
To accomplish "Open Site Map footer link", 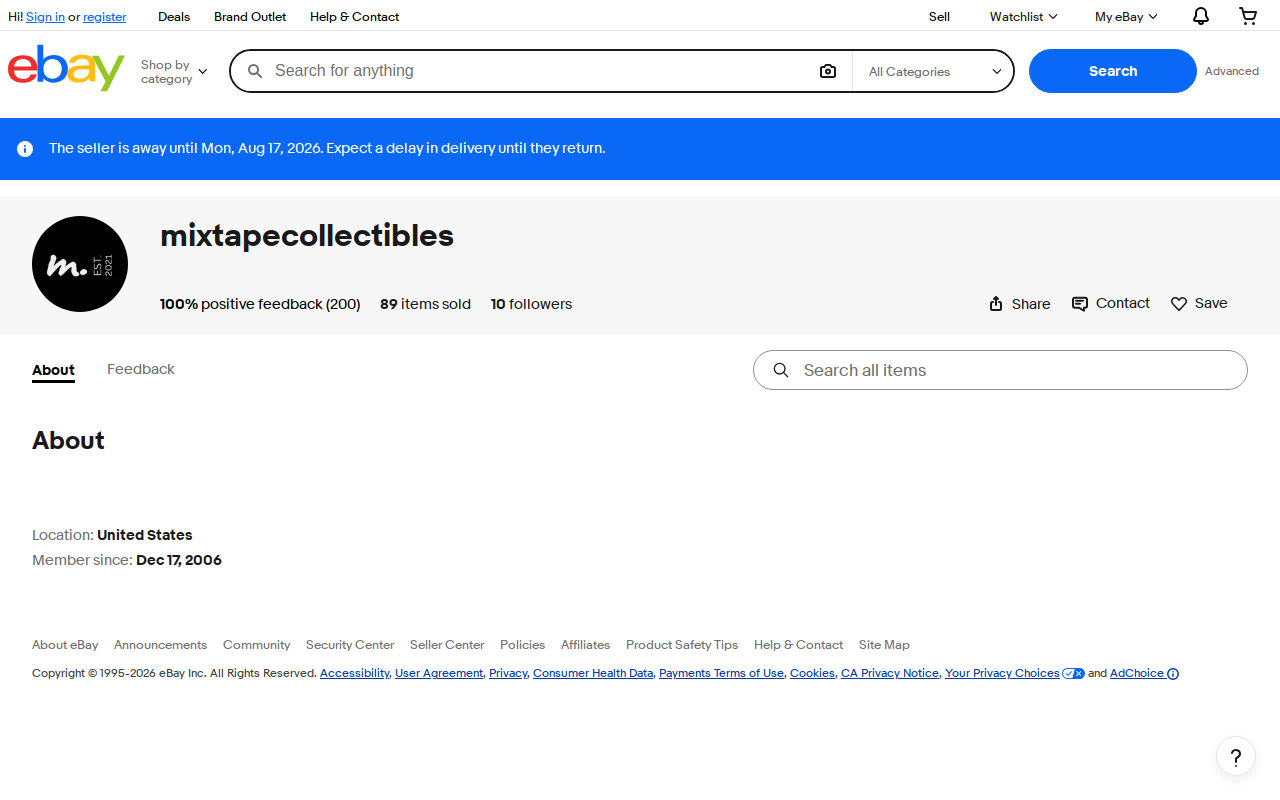I will click(x=884, y=645).
